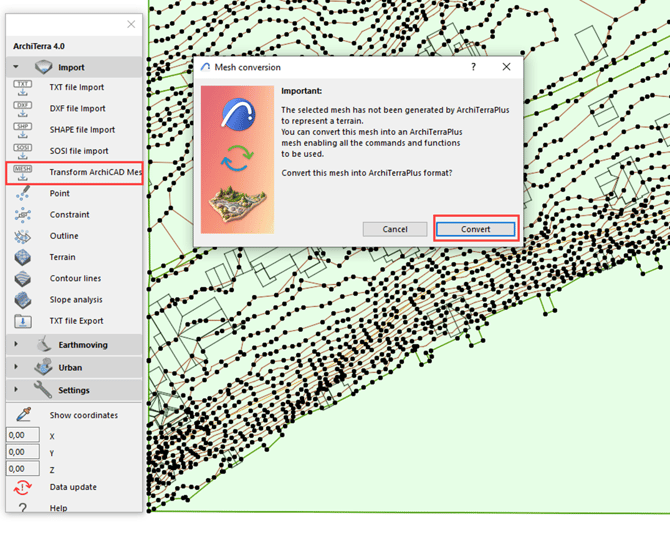The height and width of the screenshot is (536, 670).
Task: Cancel the mesh conversion dialog
Action: point(395,229)
